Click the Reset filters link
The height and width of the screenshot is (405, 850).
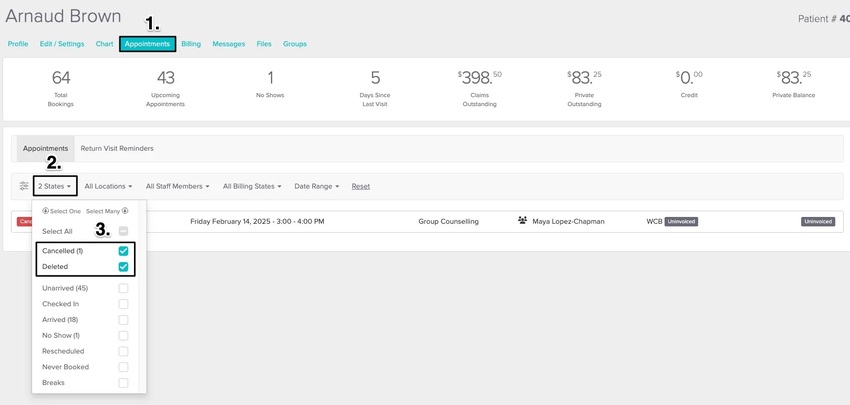[360, 186]
